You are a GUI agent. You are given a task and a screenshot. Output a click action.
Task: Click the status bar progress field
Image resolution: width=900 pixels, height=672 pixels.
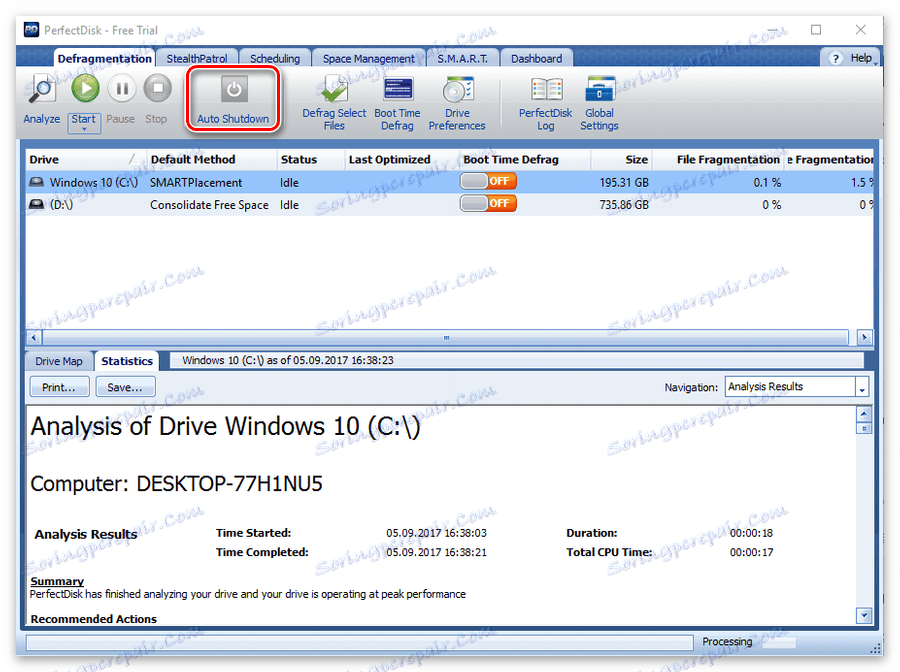click(x=359, y=642)
